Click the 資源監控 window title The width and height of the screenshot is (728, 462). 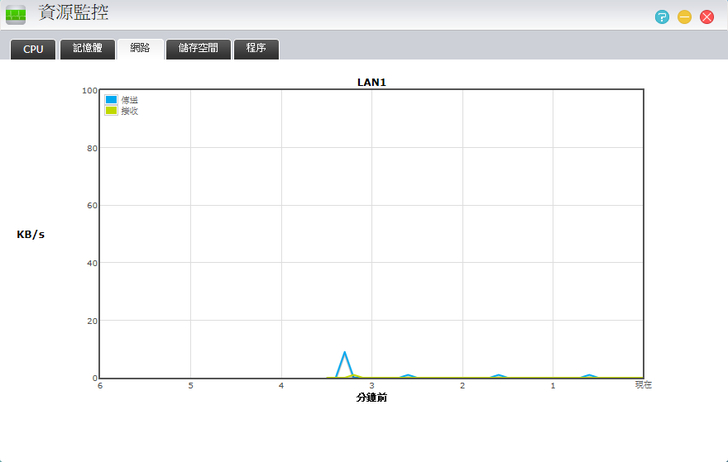click(x=73, y=13)
